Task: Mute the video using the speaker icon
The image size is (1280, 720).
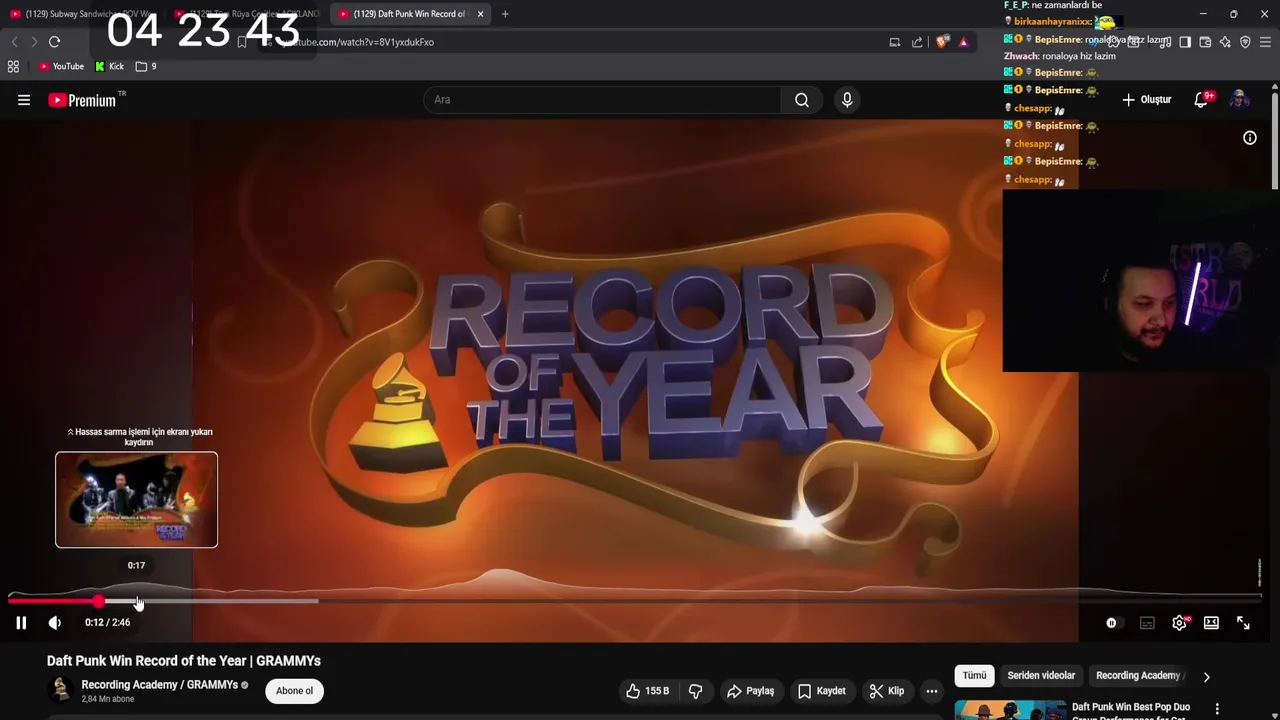Action: click(x=55, y=623)
